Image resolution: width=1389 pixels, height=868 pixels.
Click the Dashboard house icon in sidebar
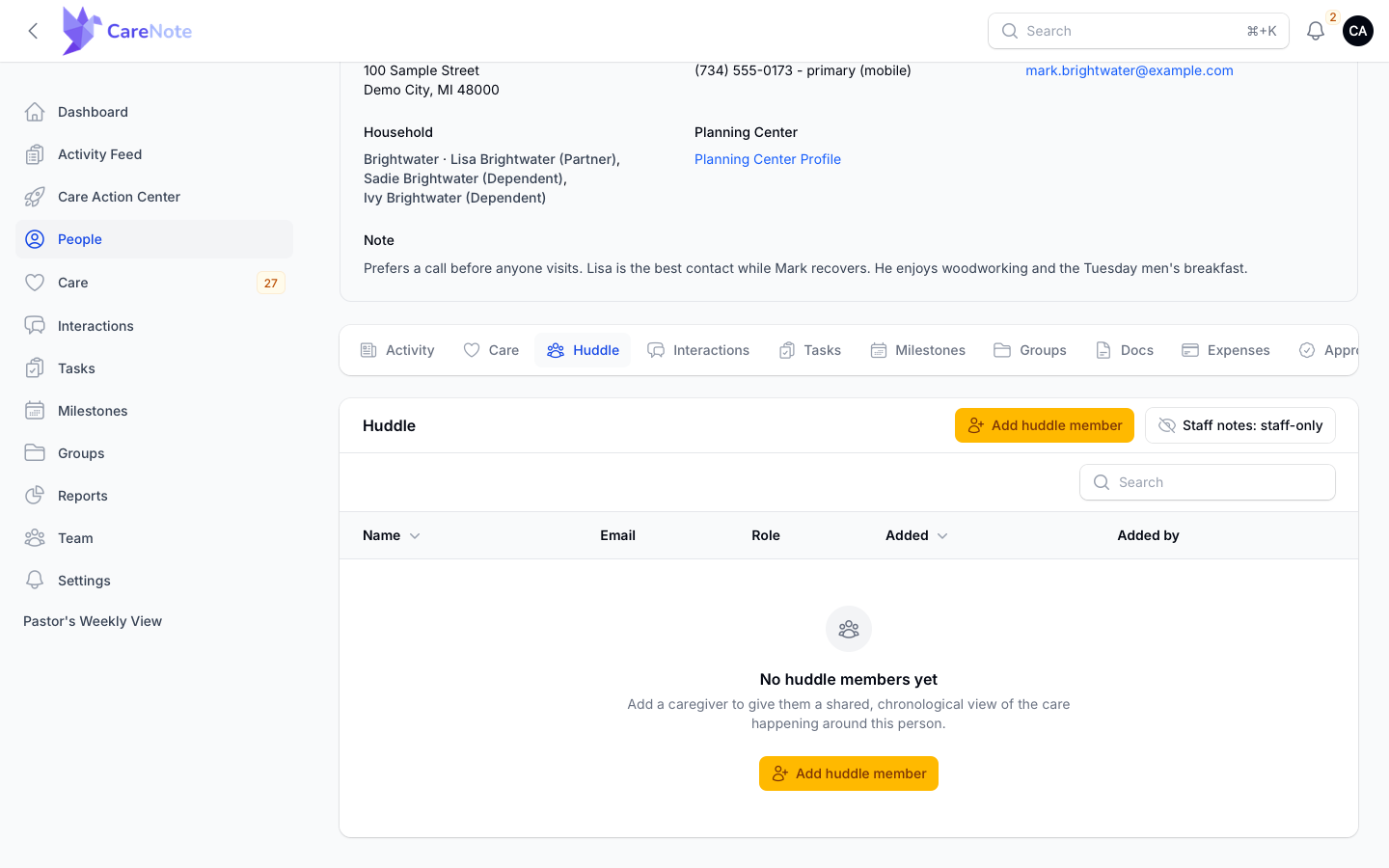(35, 112)
